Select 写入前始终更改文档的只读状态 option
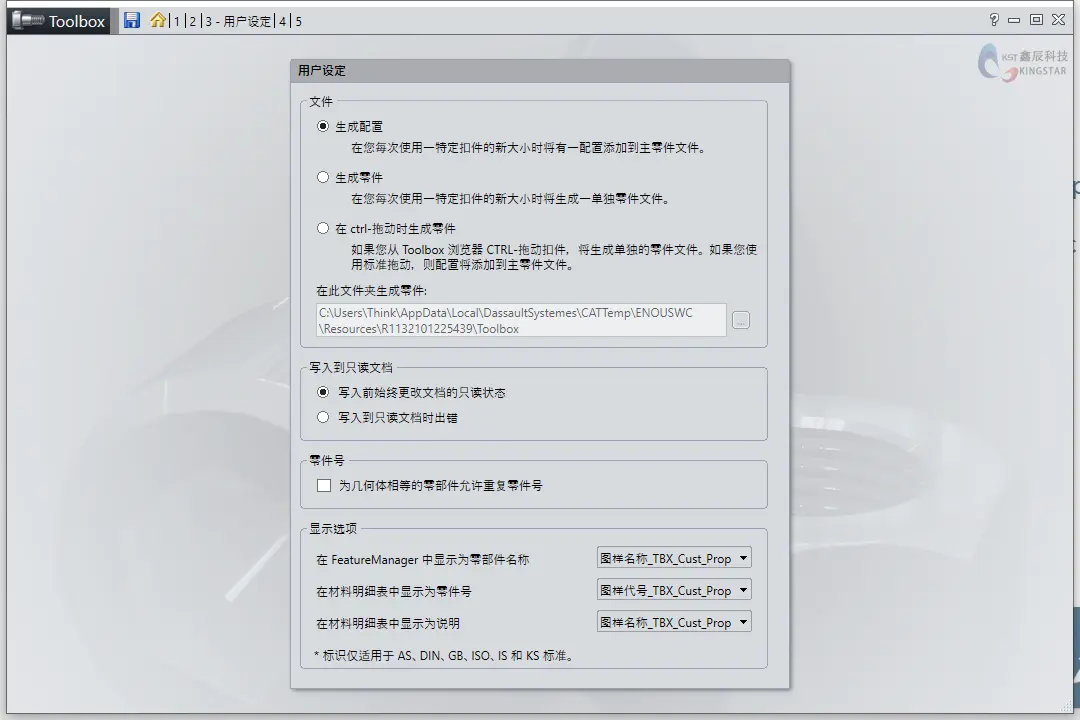Viewport: 1080px width, 720px height. pos(323,392)
